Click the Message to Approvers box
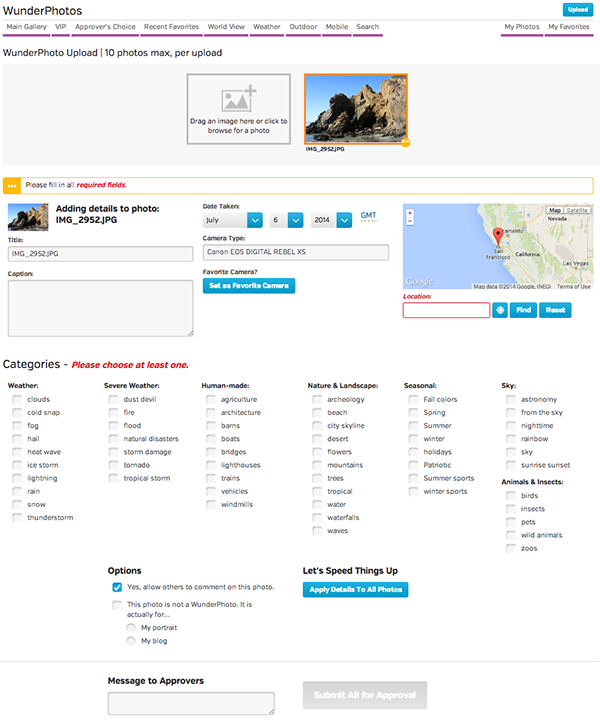 191,703
